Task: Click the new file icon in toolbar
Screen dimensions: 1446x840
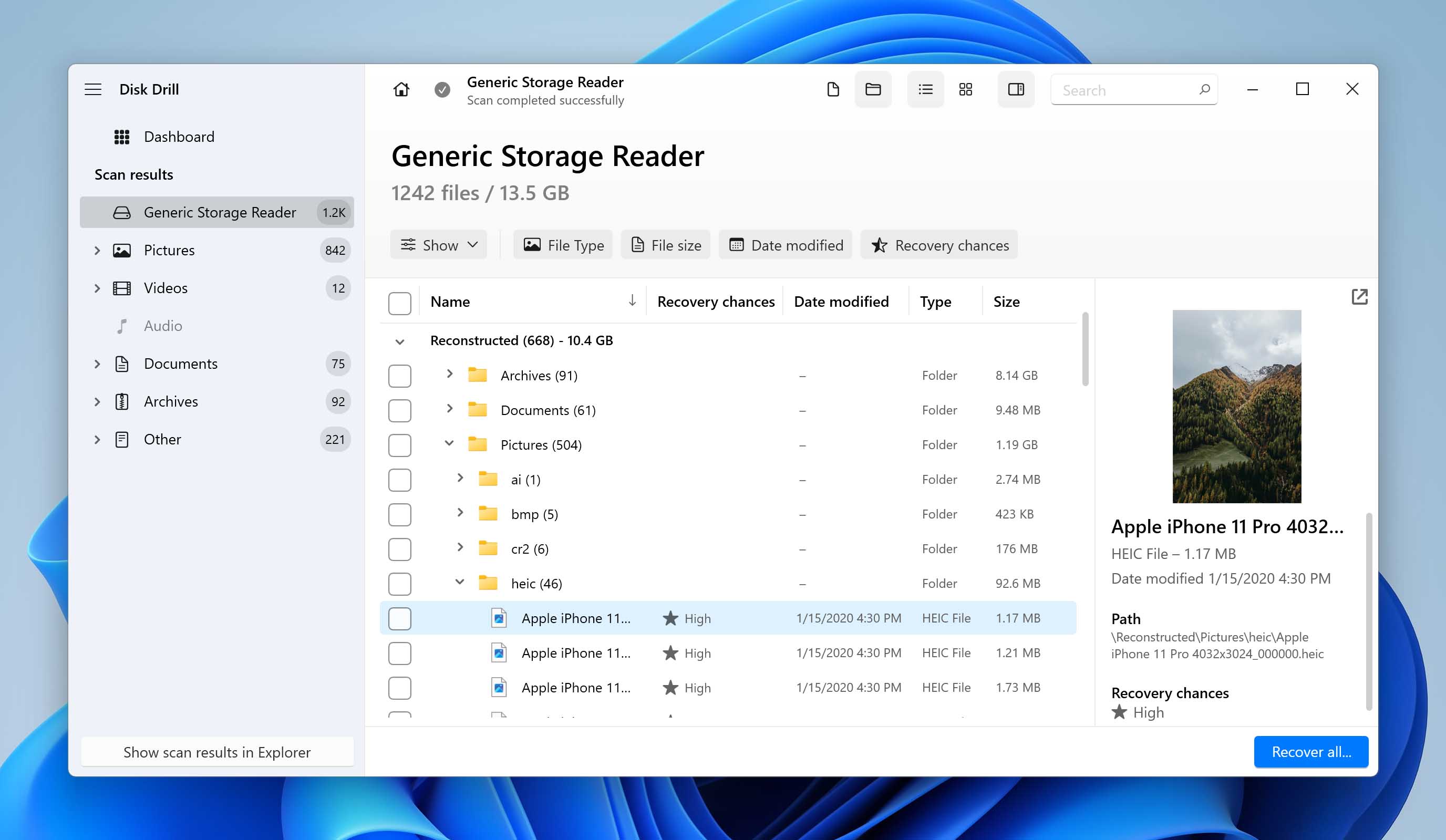Action: point(832,90)
